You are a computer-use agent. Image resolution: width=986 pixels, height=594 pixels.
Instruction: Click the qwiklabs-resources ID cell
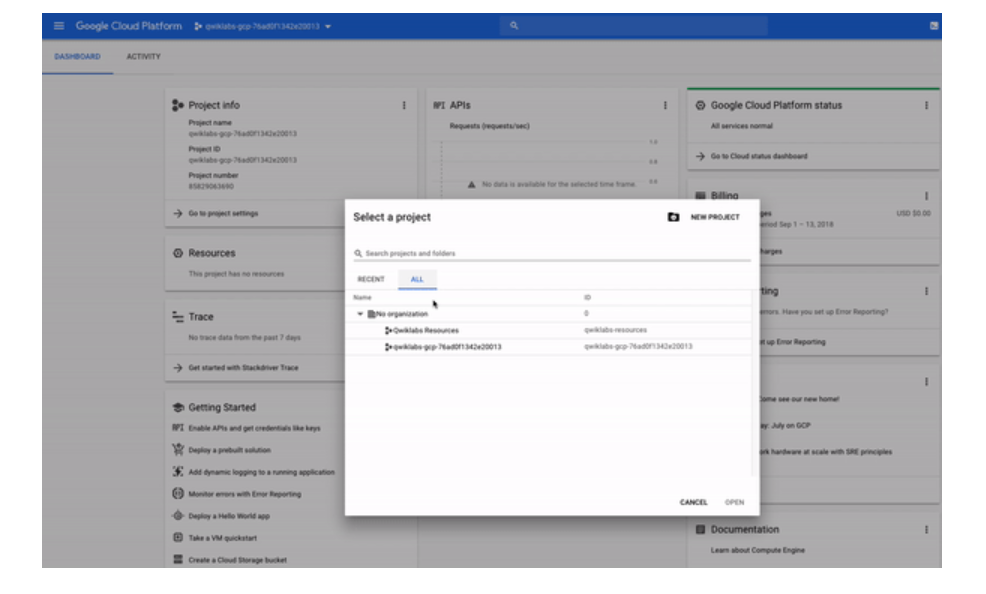[x=615, y=330]
